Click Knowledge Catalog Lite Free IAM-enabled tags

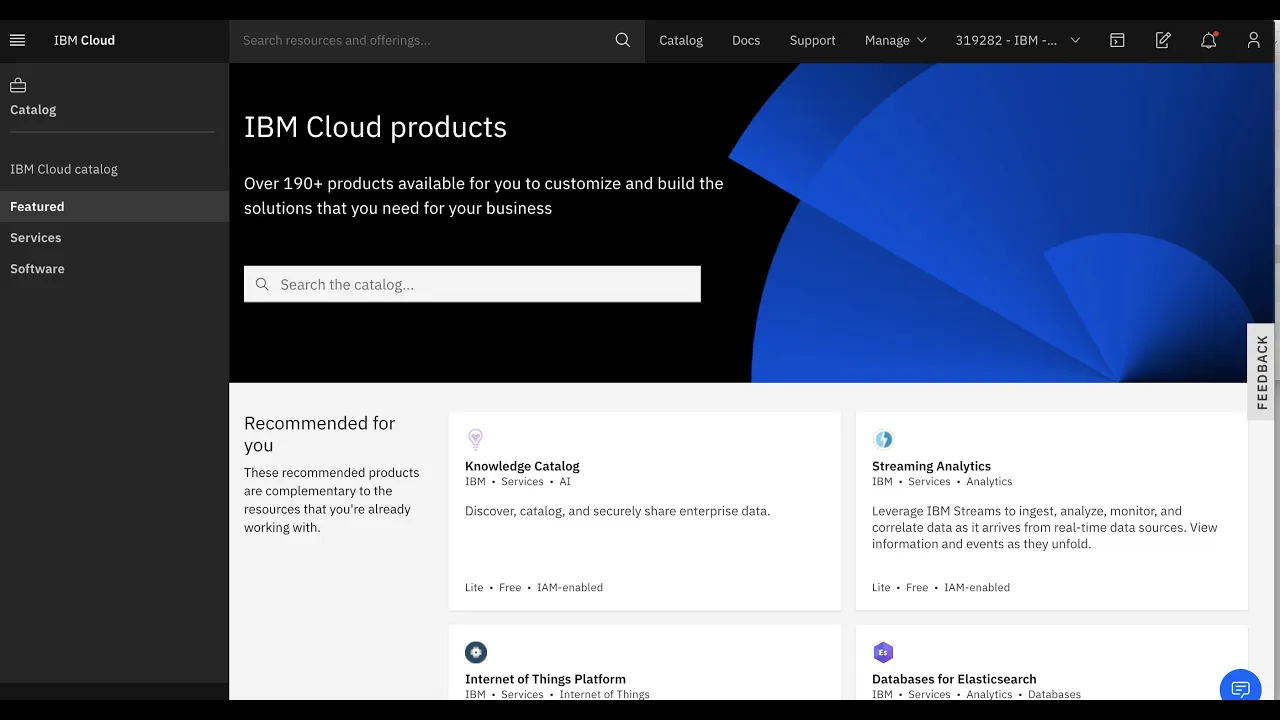[x=534, y=587]
